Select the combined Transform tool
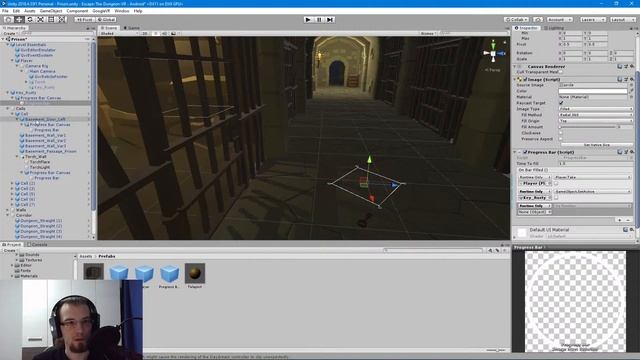Viewport: 640px width, 360px height. (62, 20)
